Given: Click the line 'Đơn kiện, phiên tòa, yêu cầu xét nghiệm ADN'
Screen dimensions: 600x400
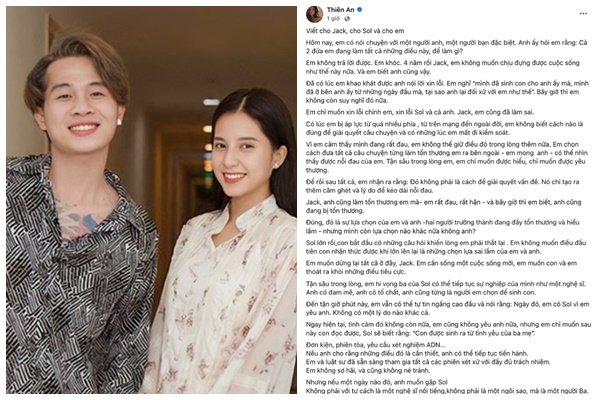Looking at the screenshot, I should click(x=376, y=344).
